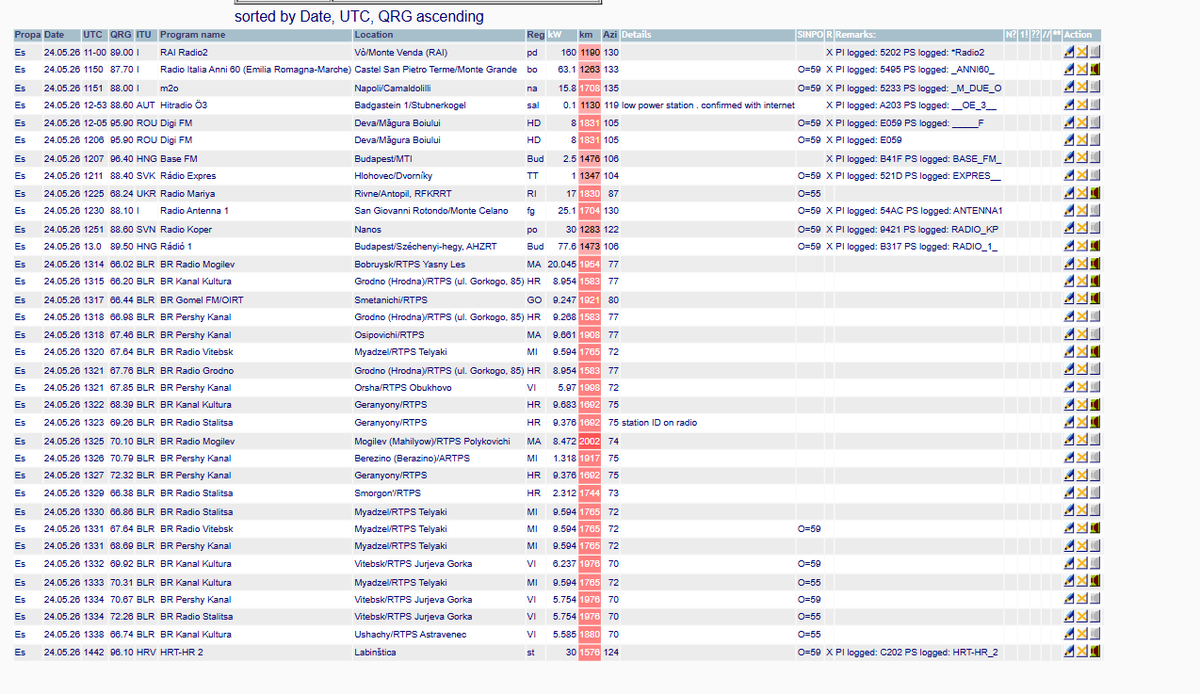Delete the m2o log entry
This screenshot has width=1200, height=694.
coord(1082,87)
